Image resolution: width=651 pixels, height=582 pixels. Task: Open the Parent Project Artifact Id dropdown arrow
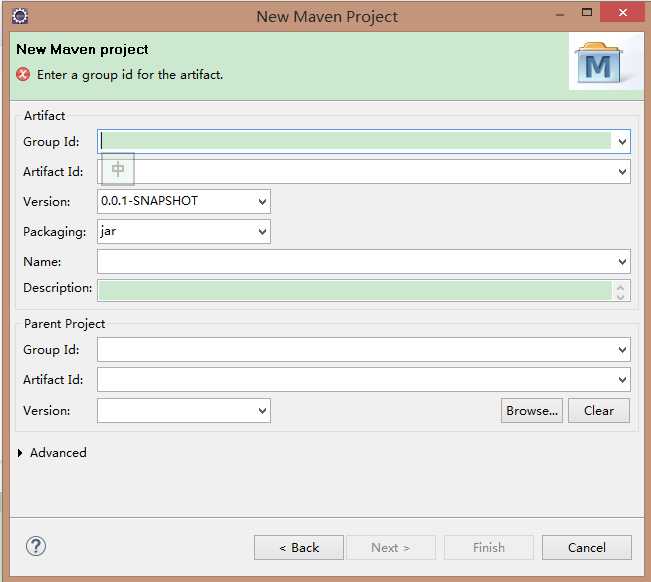pos(622,379)
